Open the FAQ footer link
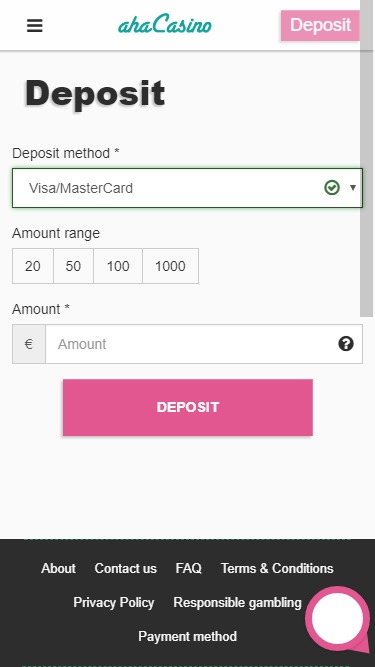 click(x=188, y=568)
